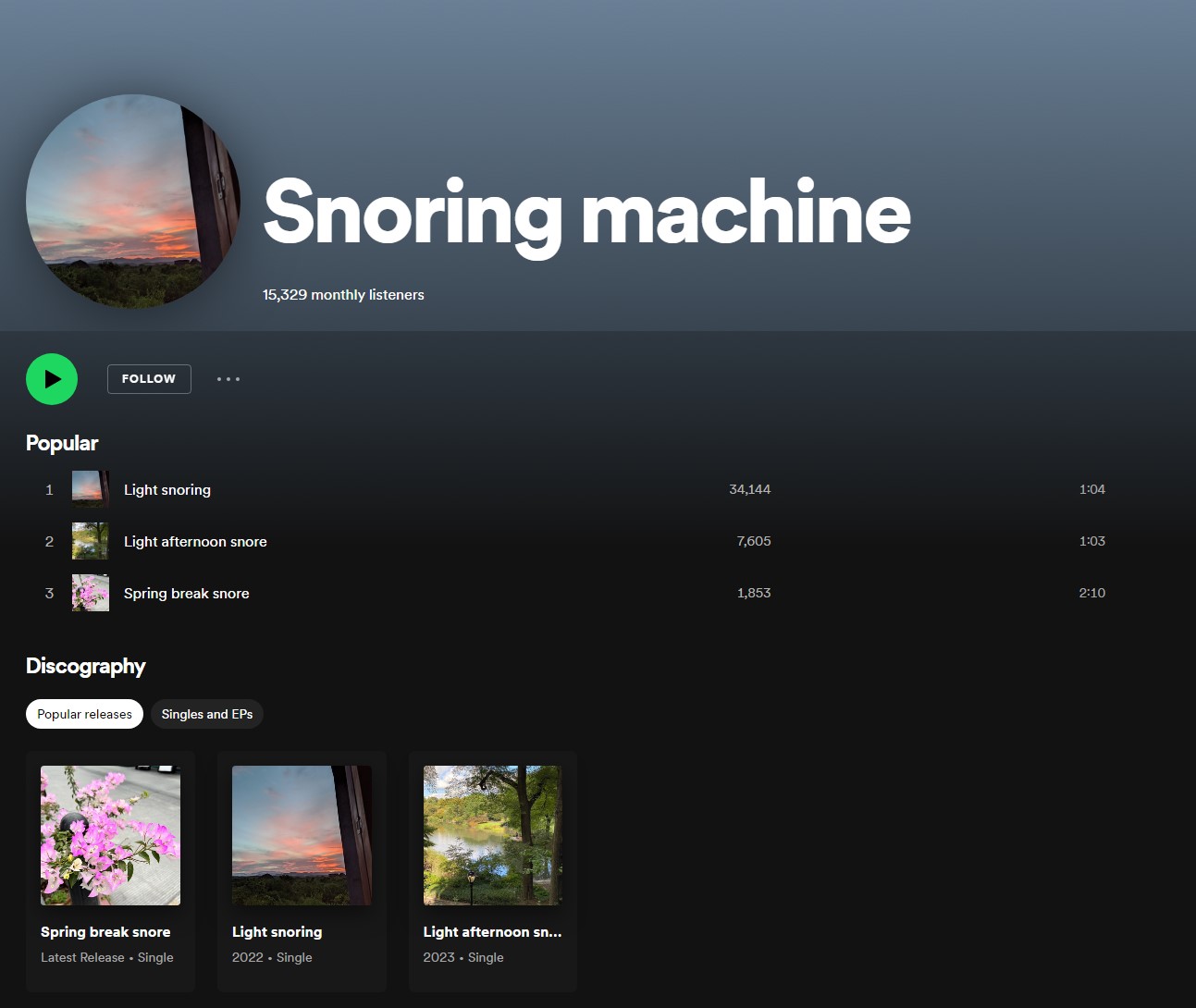Click truncated Light afternoon sn... release title

[492, 932]
